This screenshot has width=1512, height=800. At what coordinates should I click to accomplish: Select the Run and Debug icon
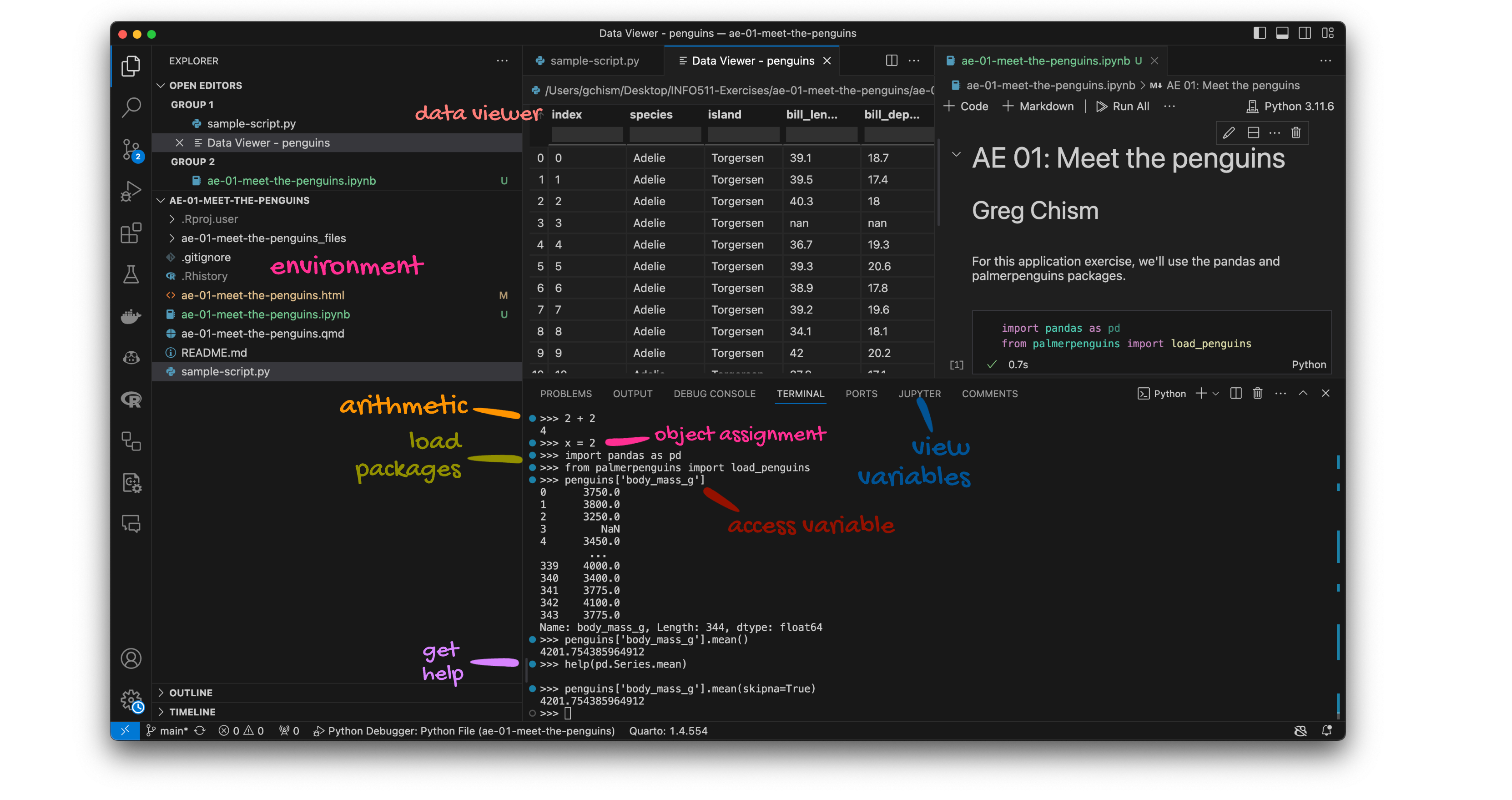coord(131,190)
